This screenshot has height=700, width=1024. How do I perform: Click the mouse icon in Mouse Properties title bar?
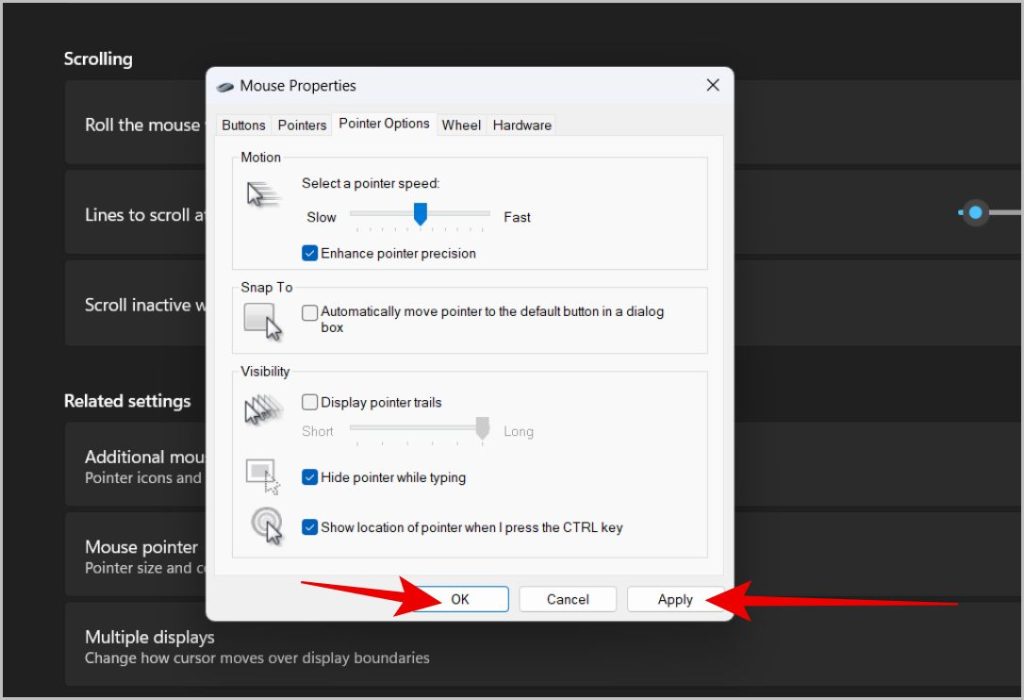coord(225,86)
